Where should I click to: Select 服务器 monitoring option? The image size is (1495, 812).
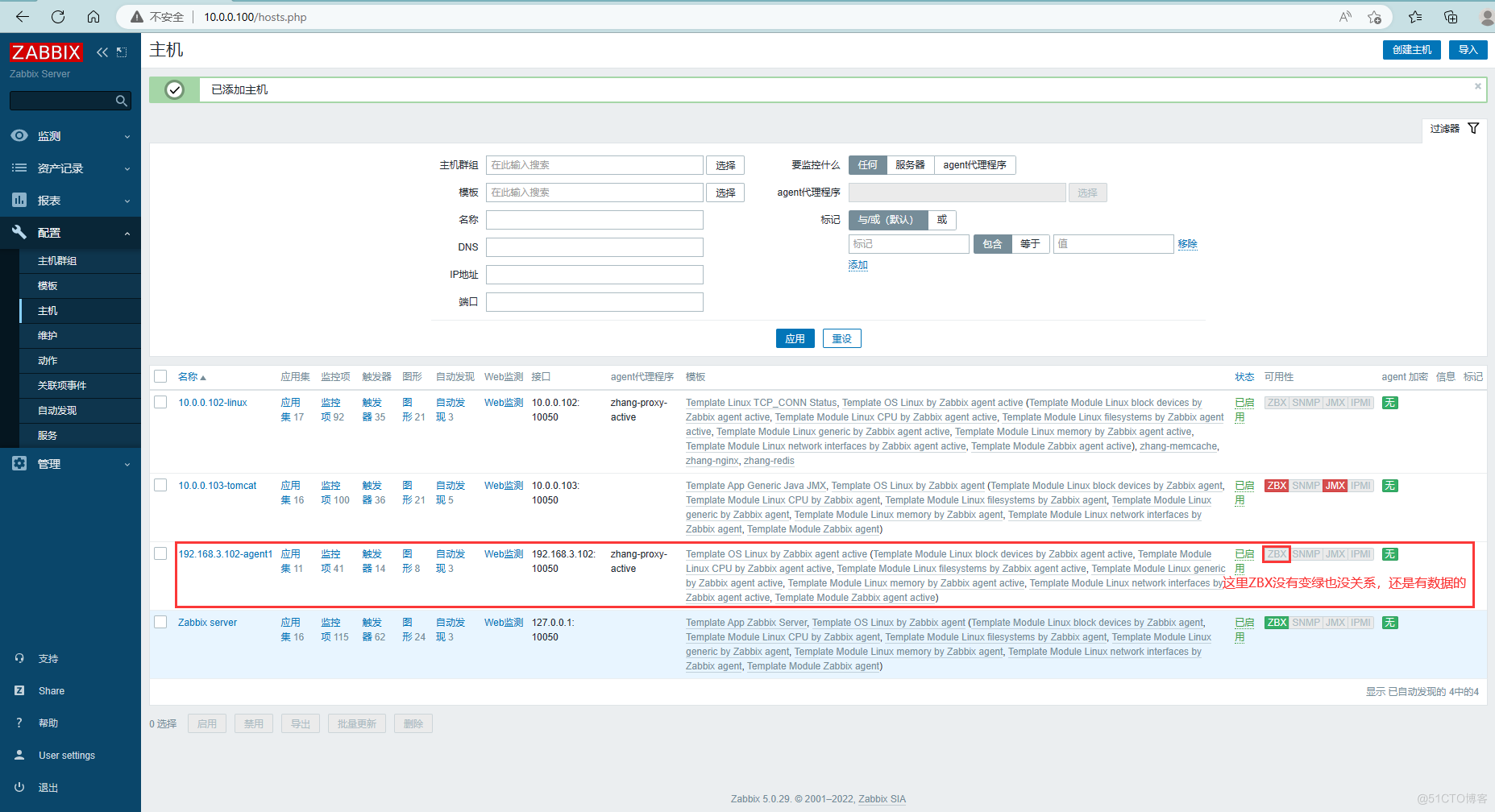[x=911, y=165]
